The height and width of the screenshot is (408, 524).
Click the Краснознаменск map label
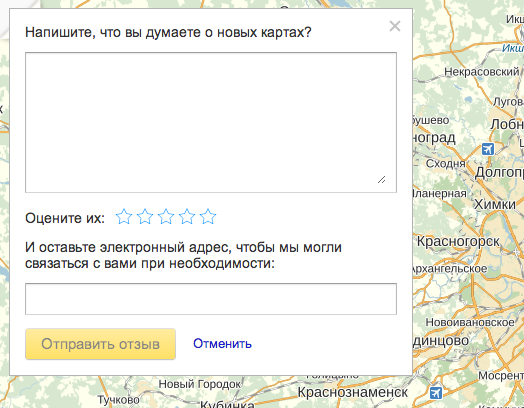pyautogui.click(x=353, y=392)
